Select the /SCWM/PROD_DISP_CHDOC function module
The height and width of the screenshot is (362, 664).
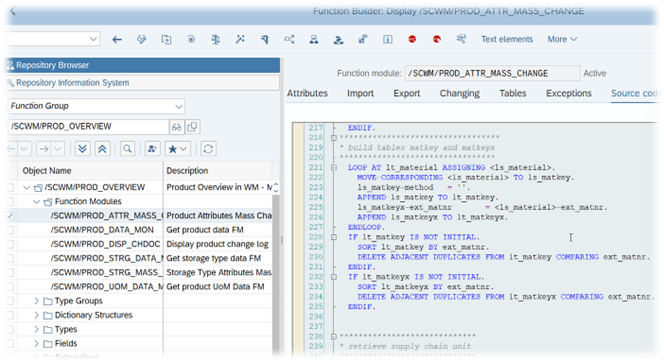(105, 244)
